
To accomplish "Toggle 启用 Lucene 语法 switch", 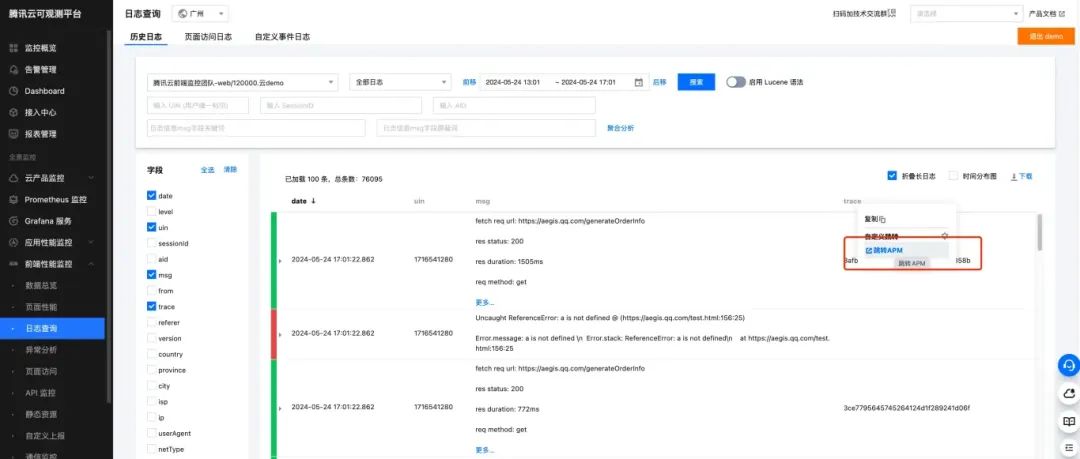I will pos(736,82).
